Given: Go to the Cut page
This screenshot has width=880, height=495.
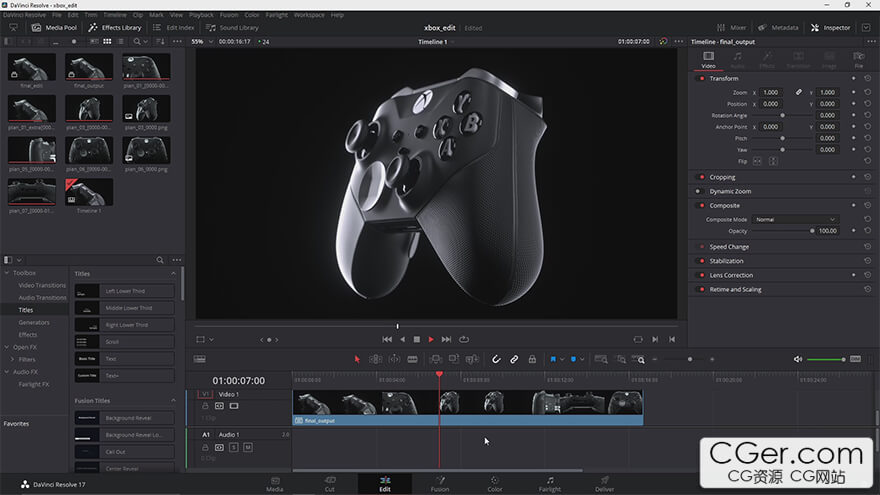Looking at the screenshot, I should 329,484.
